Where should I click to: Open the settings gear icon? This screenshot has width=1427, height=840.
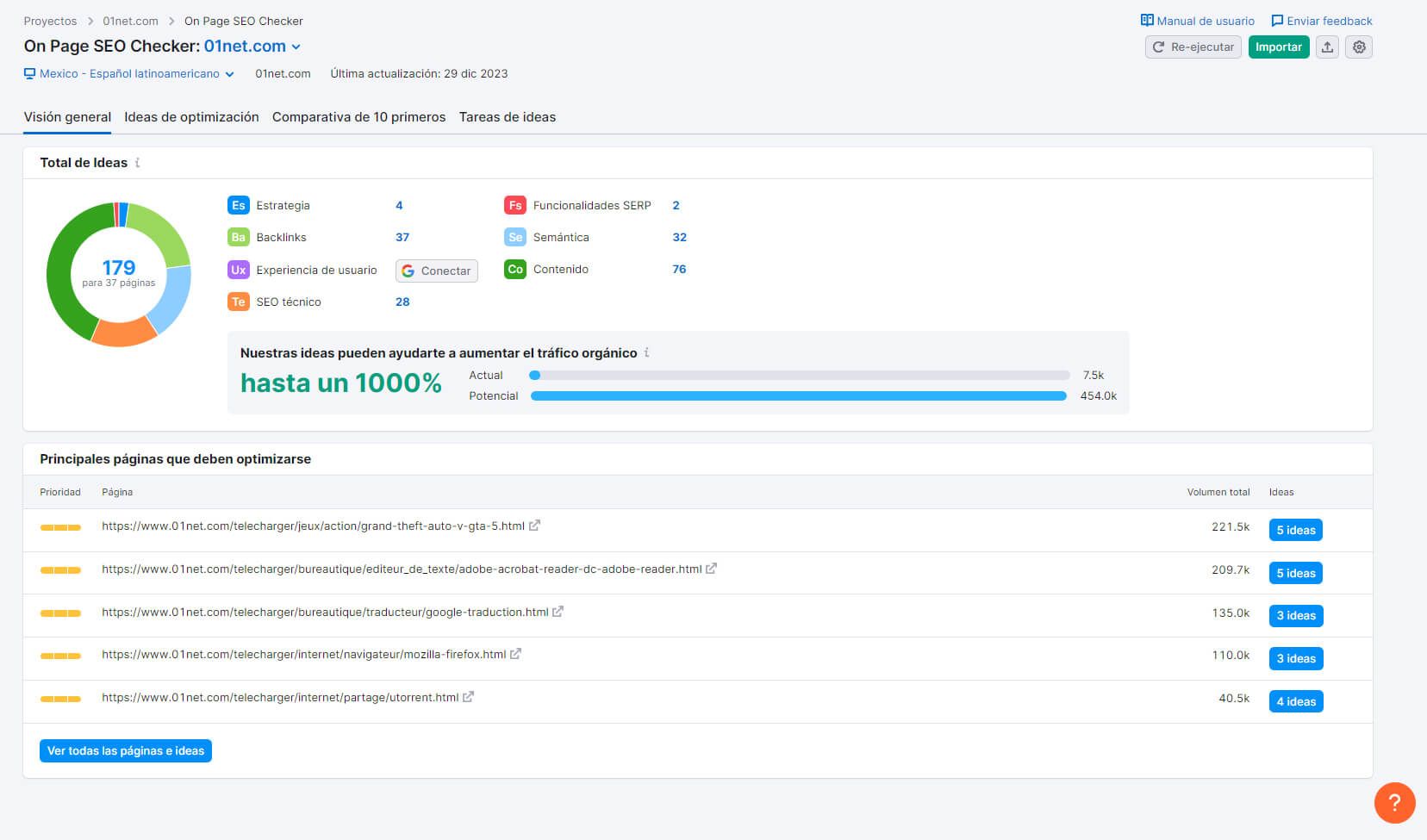click(x=1359, y=47)
